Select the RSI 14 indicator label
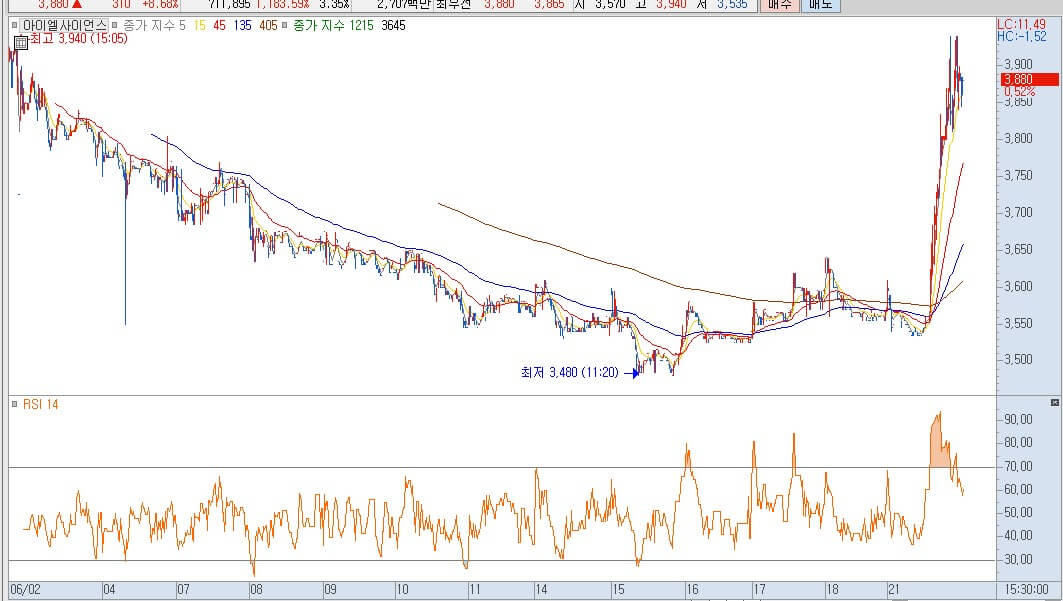The image size is (1063, 601). point(41,405)
